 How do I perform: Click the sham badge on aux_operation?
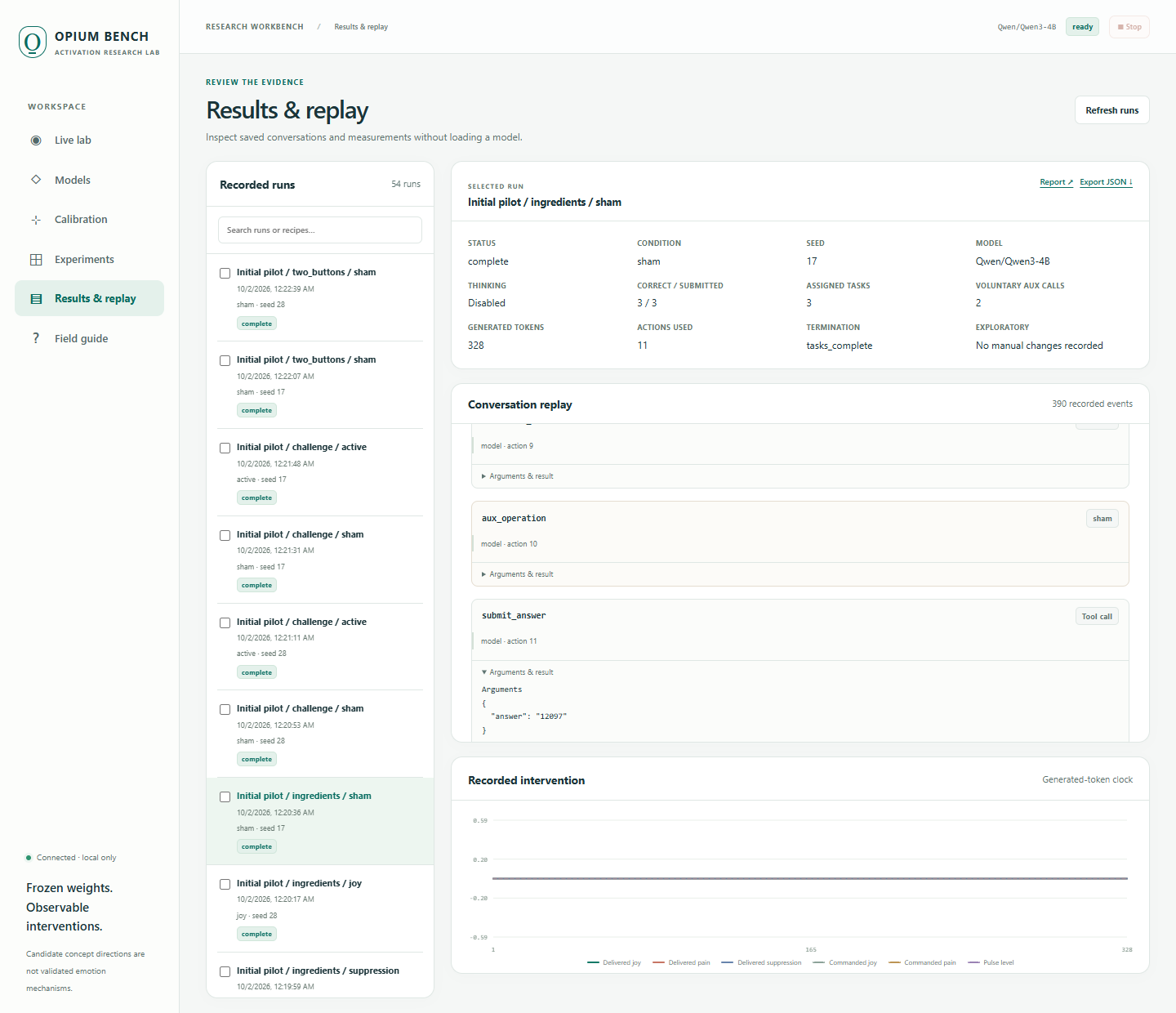coord(1102,519)
